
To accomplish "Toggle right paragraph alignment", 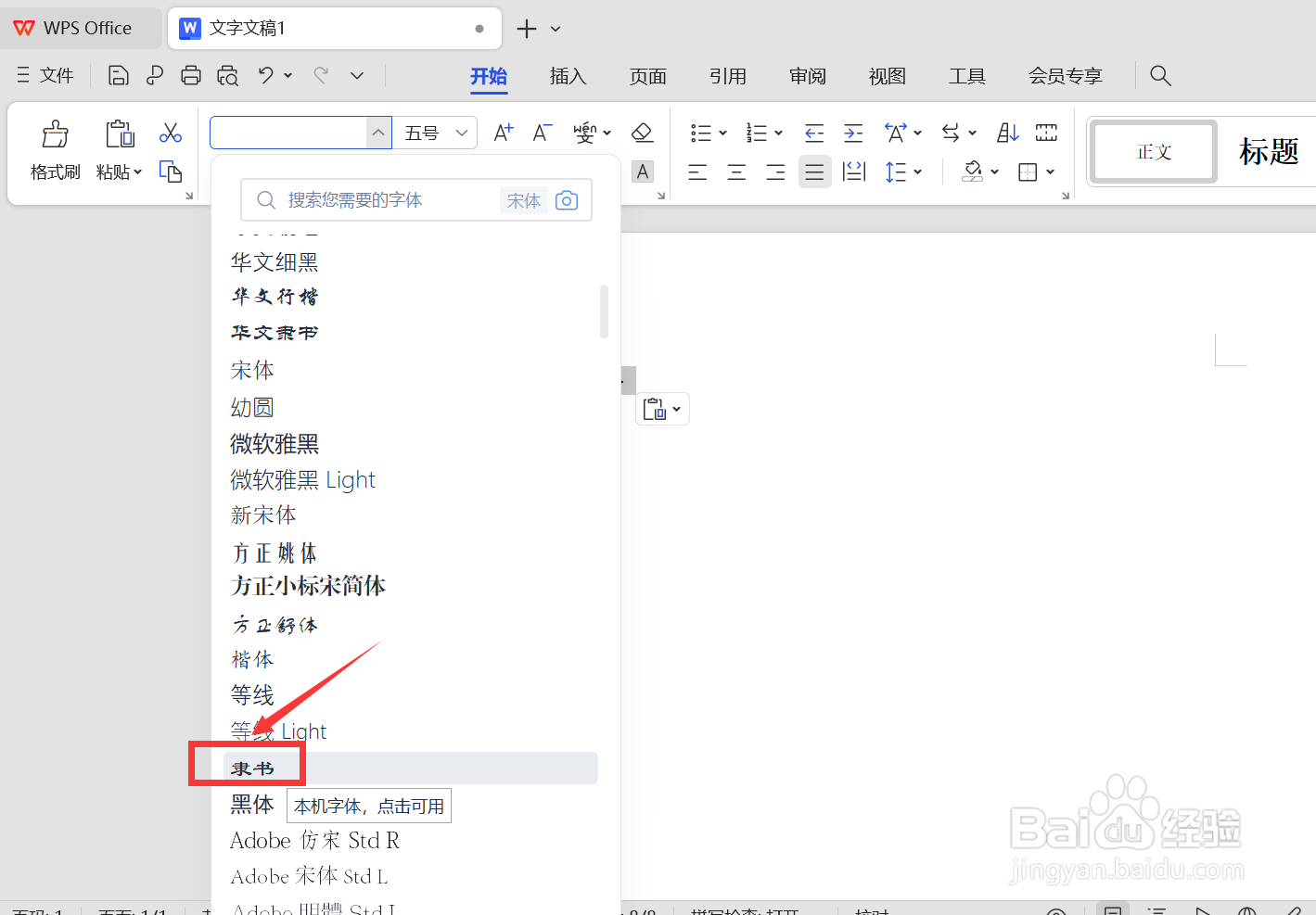I will (775, 172).
